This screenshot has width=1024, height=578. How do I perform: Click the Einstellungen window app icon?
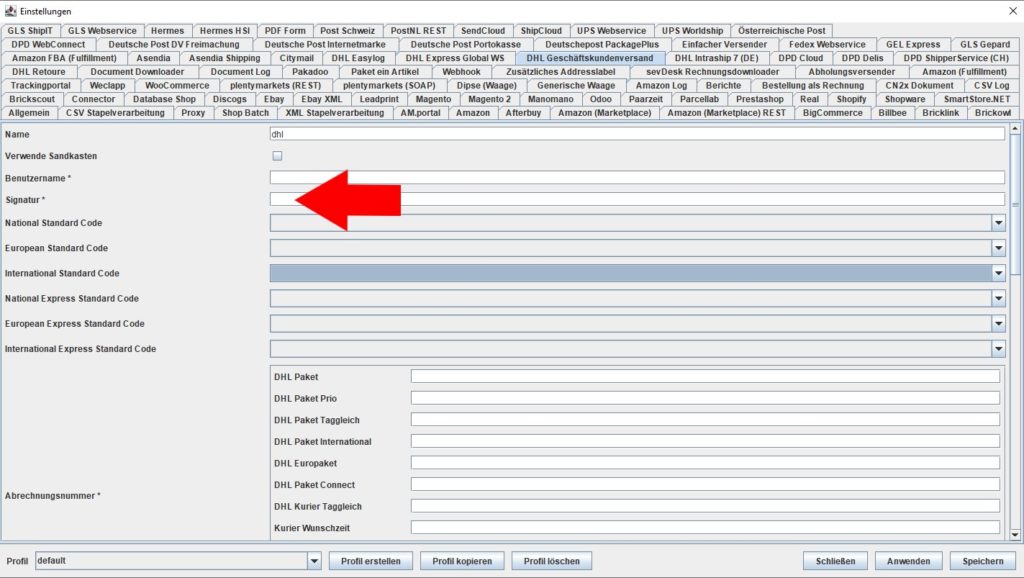10,11
